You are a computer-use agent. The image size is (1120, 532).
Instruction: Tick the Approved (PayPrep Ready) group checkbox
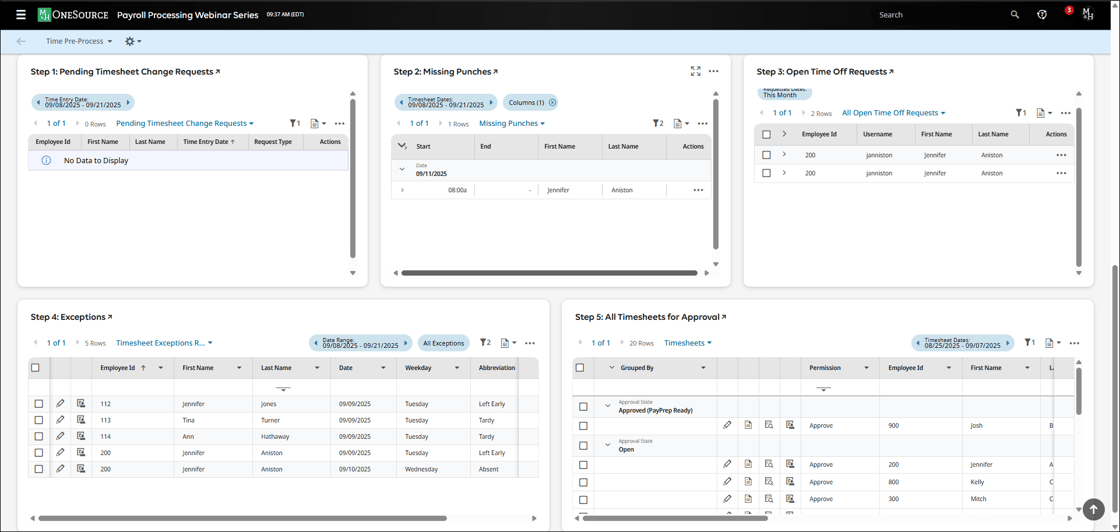pos(583,406)
